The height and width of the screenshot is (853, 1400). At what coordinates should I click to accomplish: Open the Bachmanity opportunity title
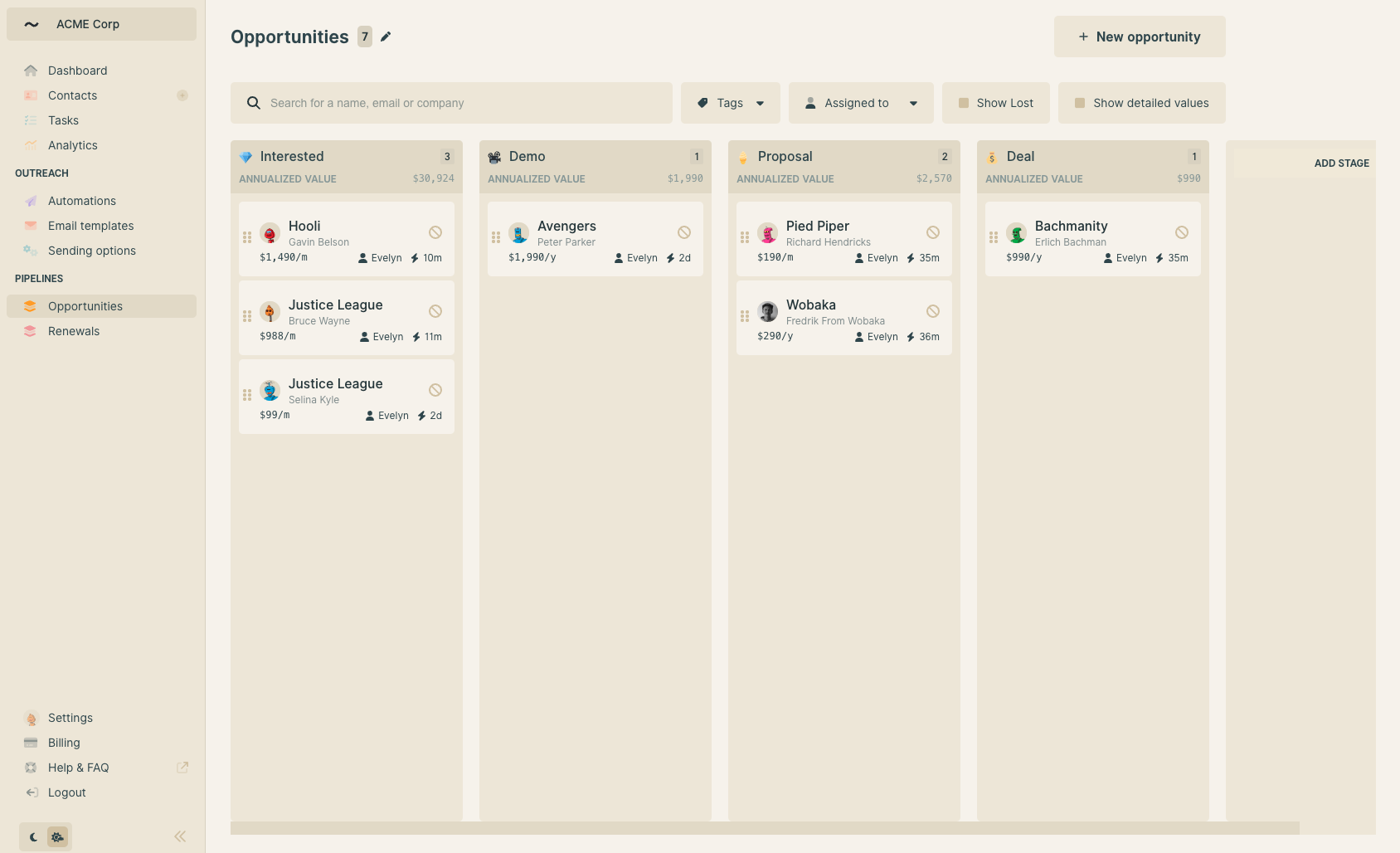pos(1071,226)
